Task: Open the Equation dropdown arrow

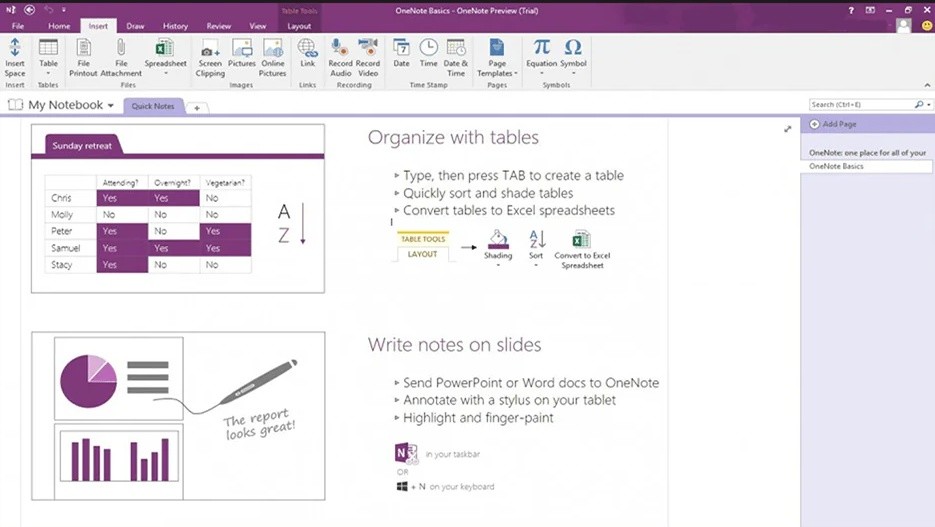Action: [x=541, y=74]
